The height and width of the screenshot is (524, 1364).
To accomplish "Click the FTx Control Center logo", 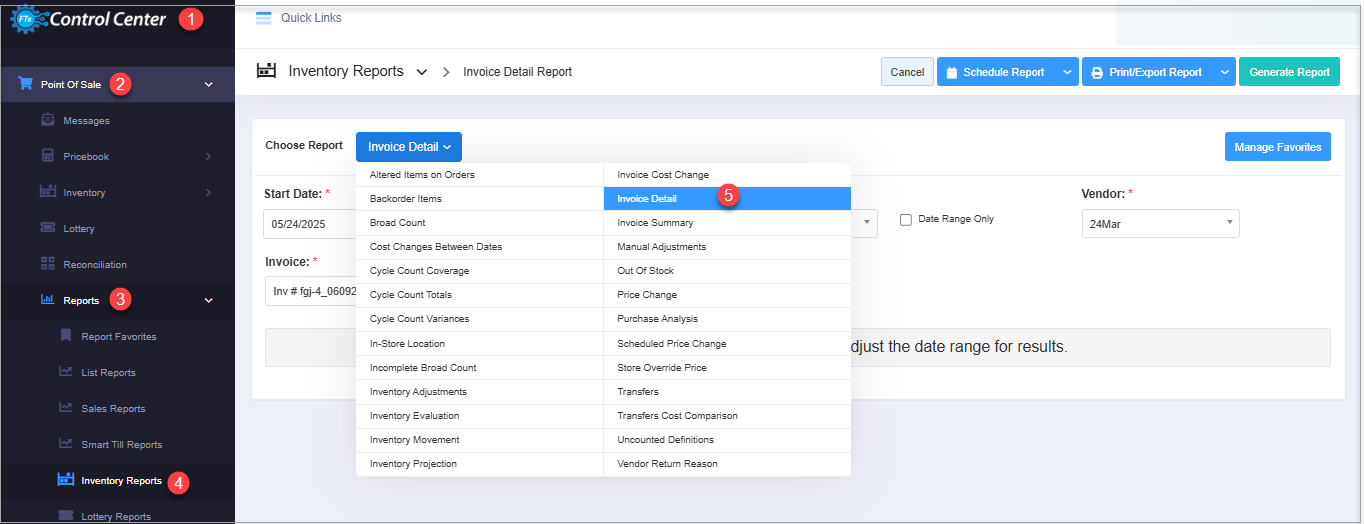I will point(88,18).
